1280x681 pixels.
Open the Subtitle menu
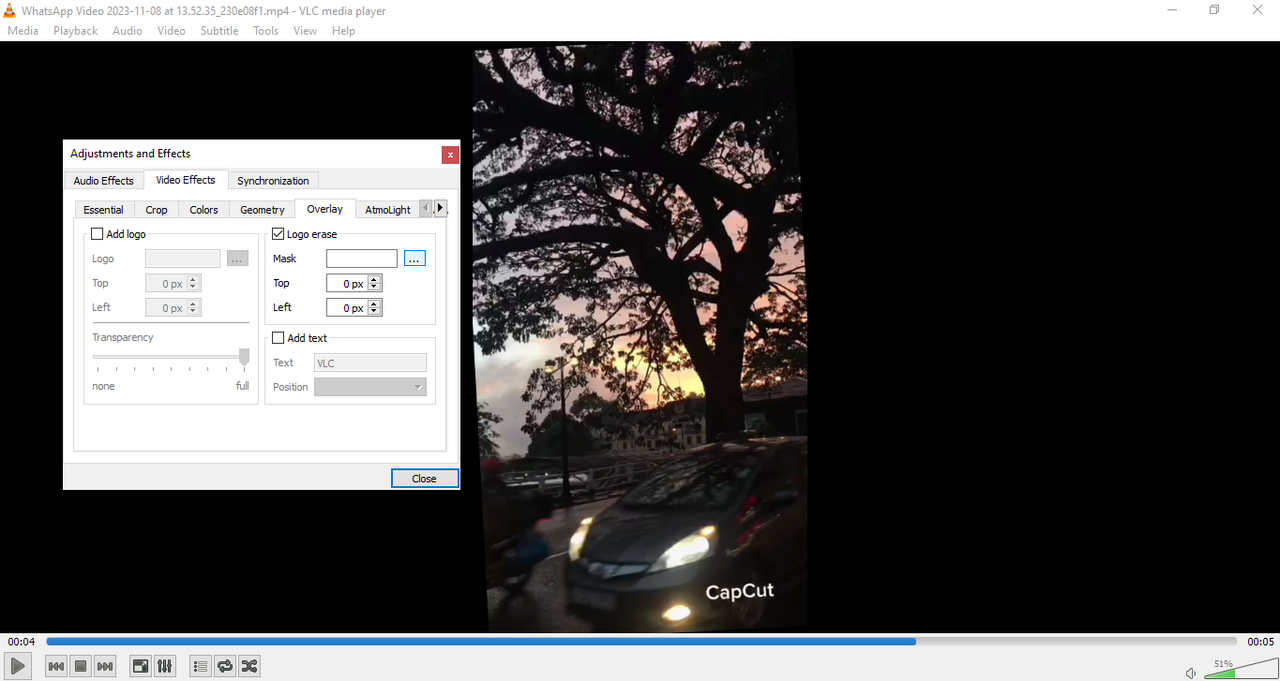[219, 31]
